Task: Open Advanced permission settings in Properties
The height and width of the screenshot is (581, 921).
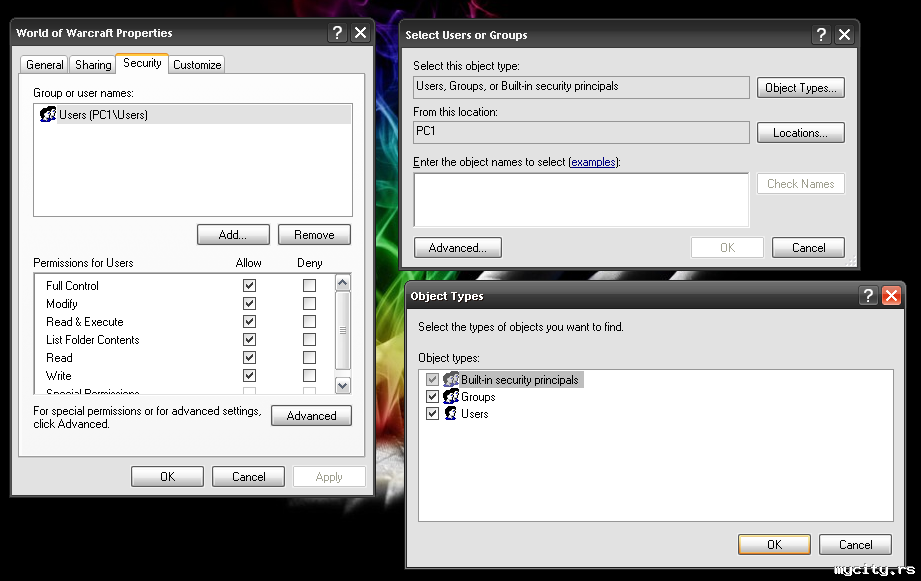Action: pos(311,415)
